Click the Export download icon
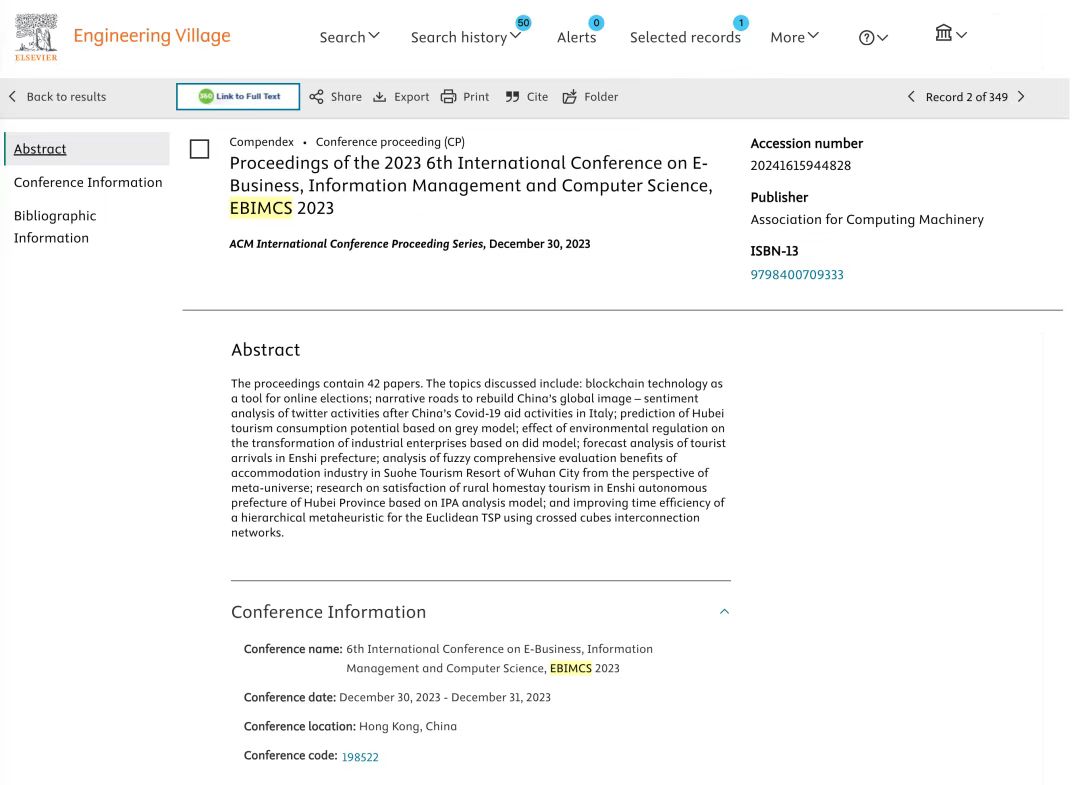The height and width of the screenshot is (785, 1080). pyautogui.click(x=380, y=97)
